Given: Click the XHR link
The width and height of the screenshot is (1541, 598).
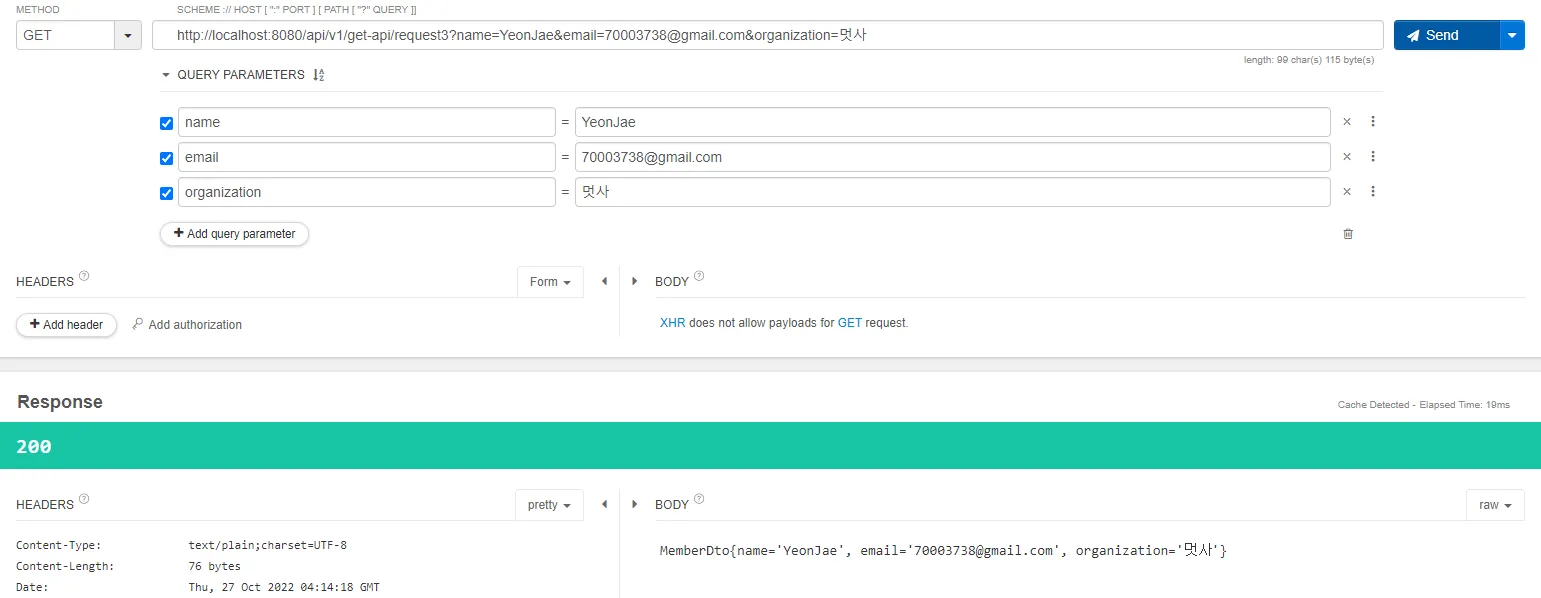Looking at the screenshot, I should pos(673,323).
